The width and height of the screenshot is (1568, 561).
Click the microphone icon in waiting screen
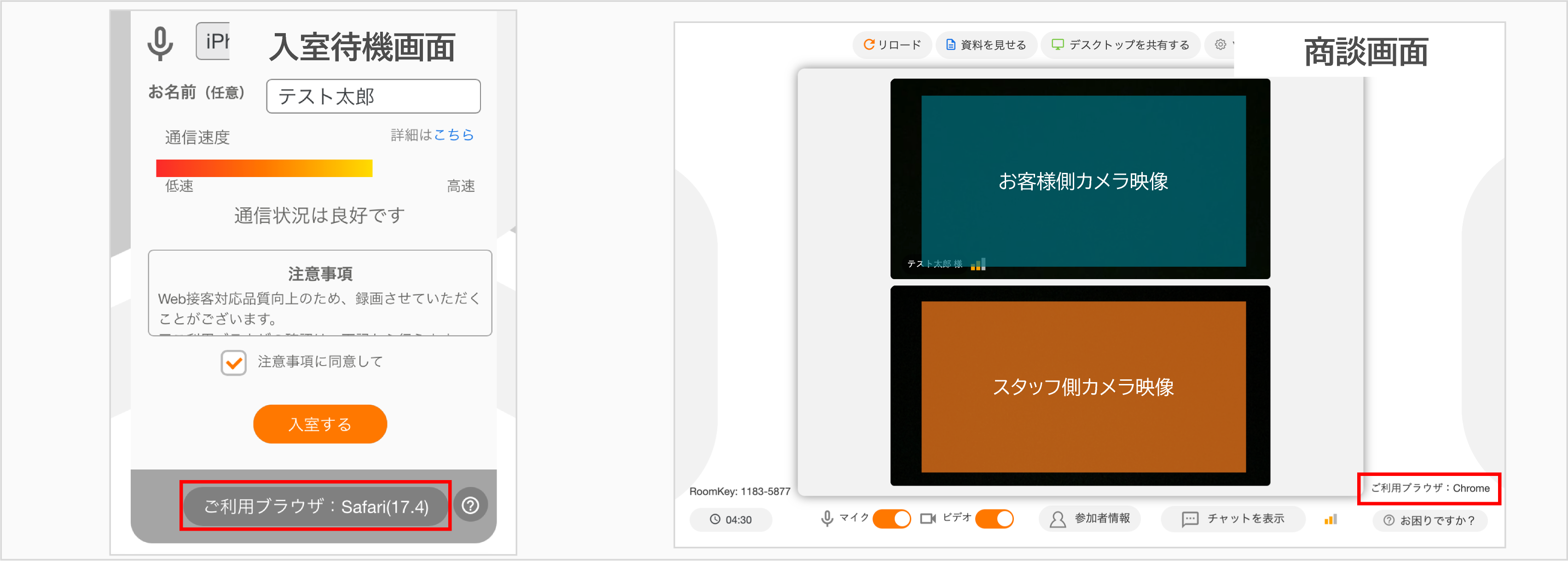160,43
